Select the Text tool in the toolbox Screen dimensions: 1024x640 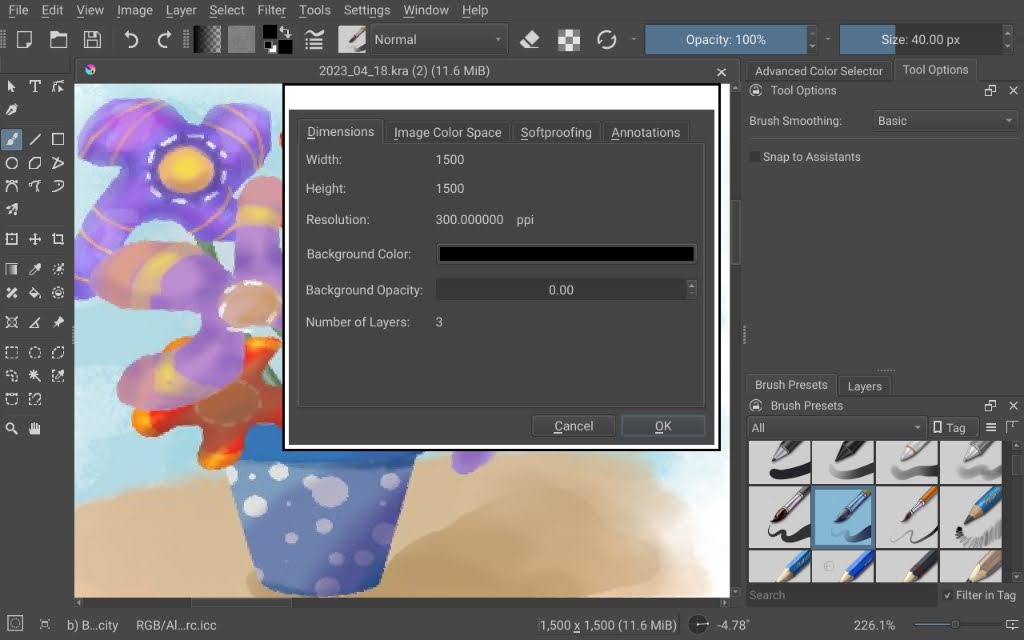point(35,86)
